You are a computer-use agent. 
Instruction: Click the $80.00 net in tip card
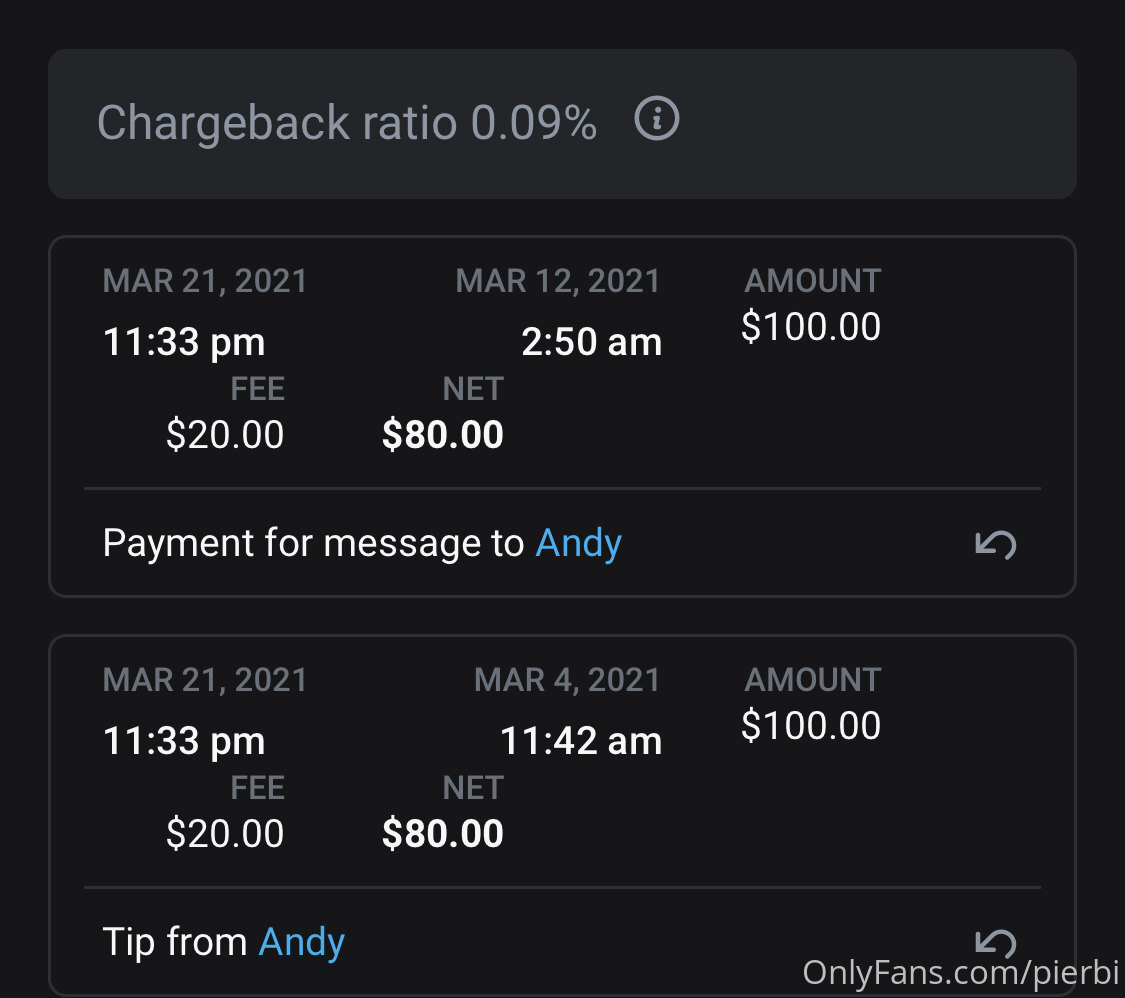click(x=443, y=834)
